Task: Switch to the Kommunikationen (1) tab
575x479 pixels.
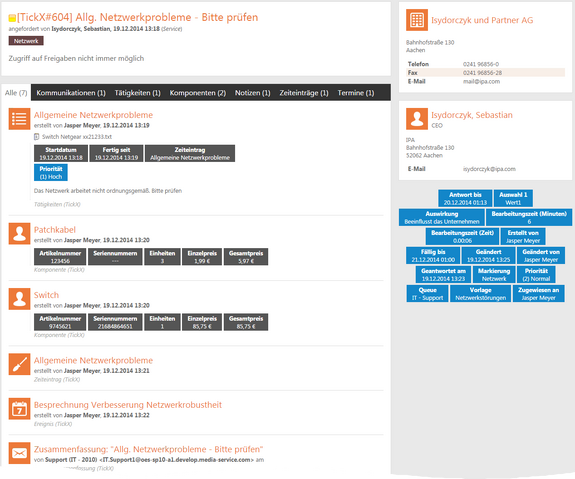Action: [71, 93]
